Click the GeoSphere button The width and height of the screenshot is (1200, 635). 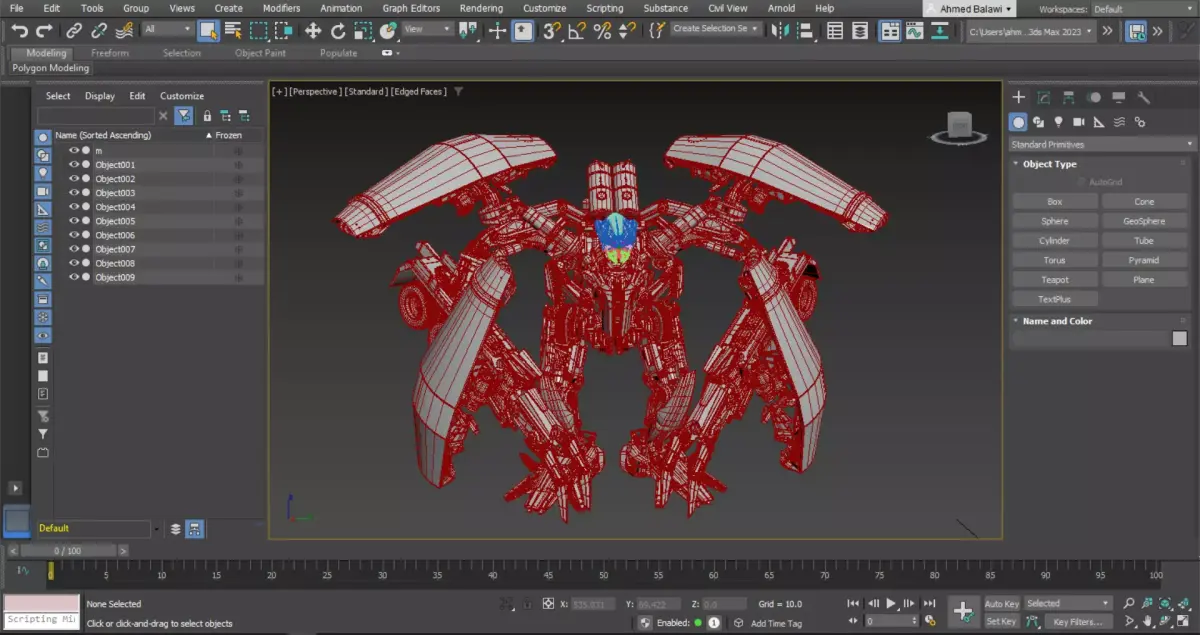coord(1144,221)
